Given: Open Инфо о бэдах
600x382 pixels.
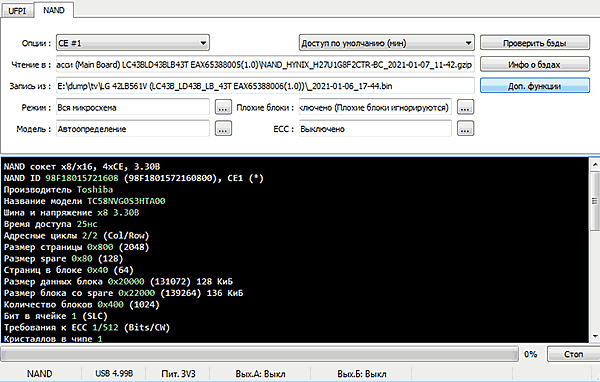Looking at the screenshot, I should (x=535, y=64).
